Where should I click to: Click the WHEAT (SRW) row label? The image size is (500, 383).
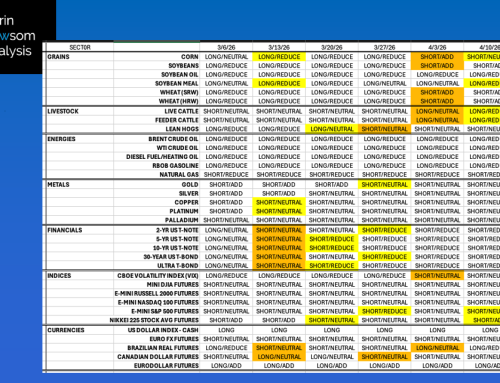click(x=179, y=92)
